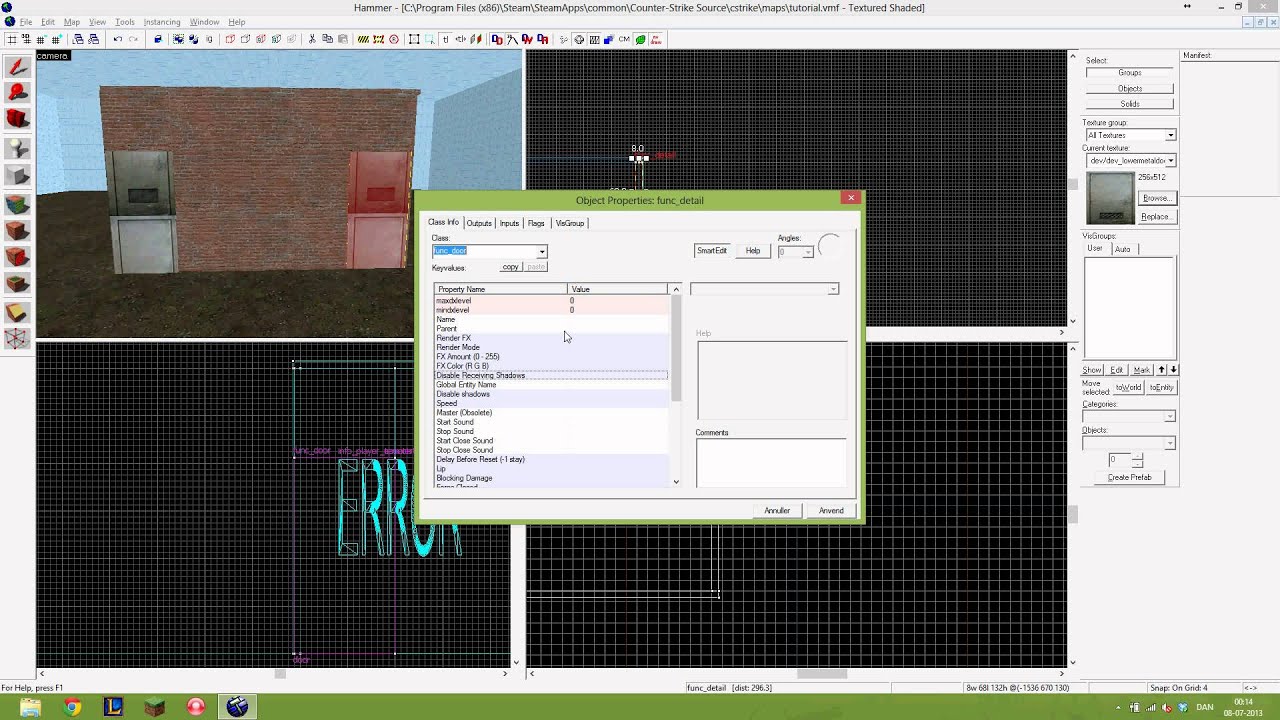Image resolution: width=1280 pixels, height=720 pixels.
Task: Toggle the SmartEdit button
Action: (x=712, y=251)
